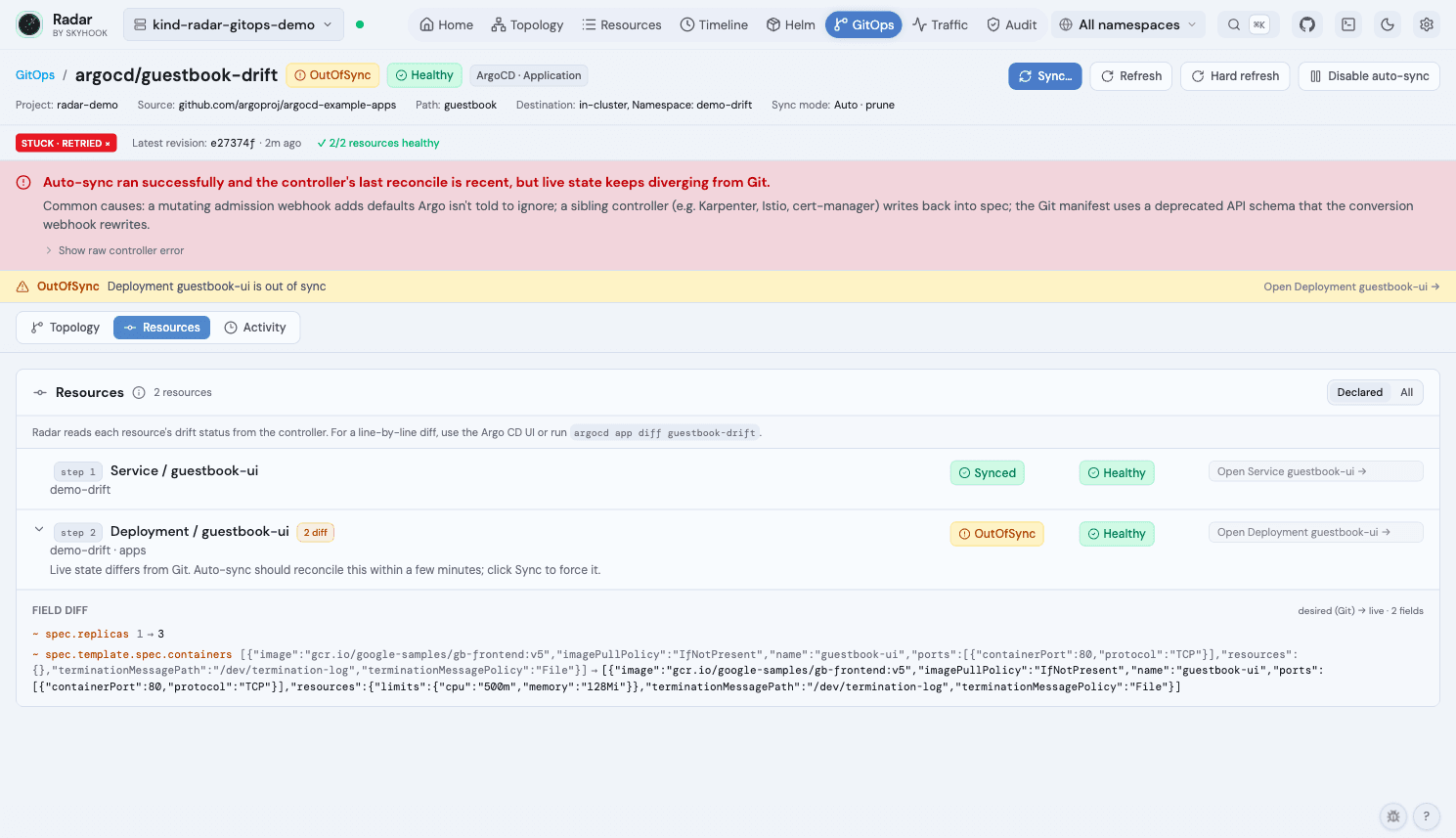
Task: Click the 2 diff badge
Action: (x=316, y=533)
